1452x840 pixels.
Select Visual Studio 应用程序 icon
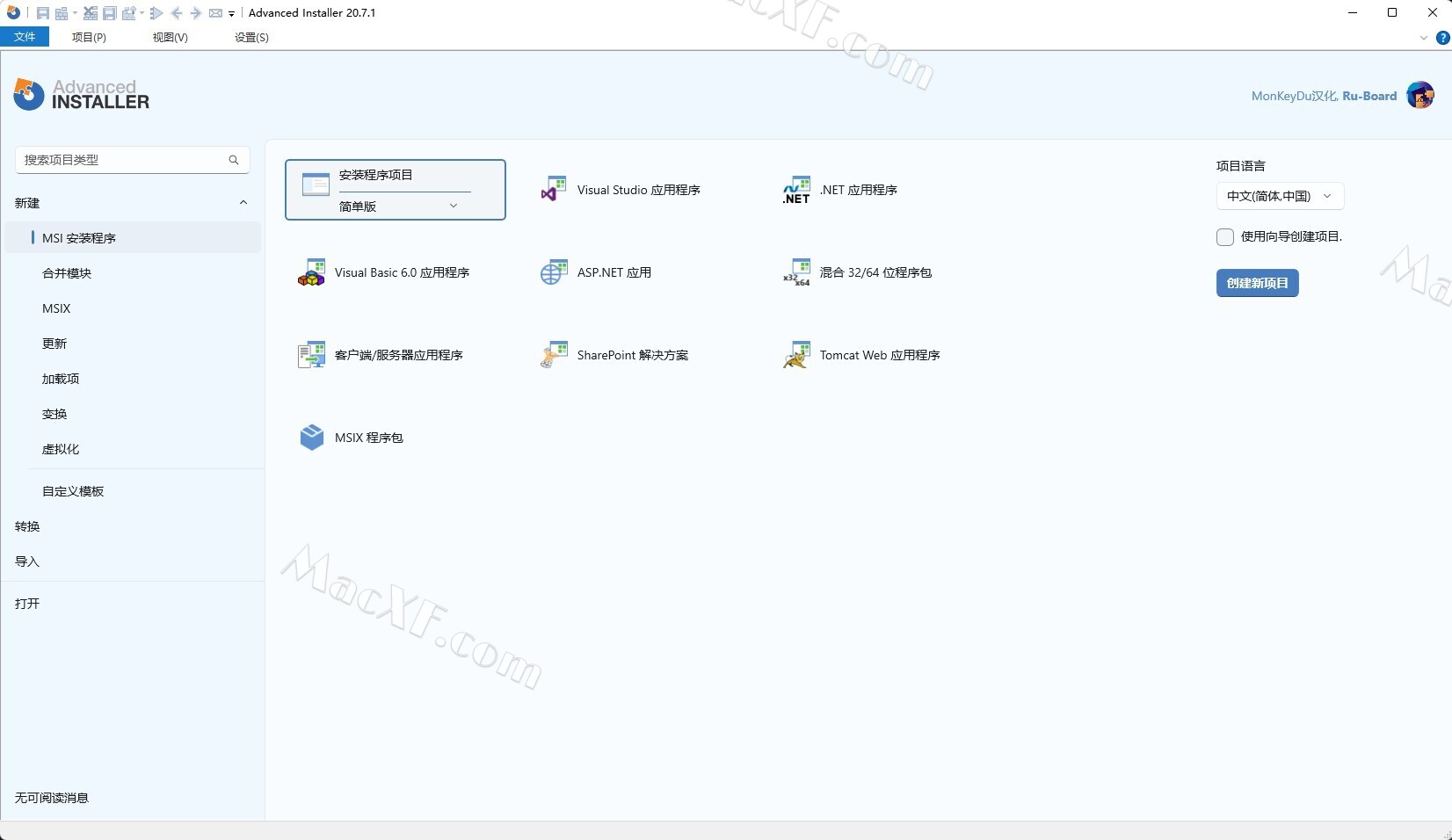tap(554, 190)
